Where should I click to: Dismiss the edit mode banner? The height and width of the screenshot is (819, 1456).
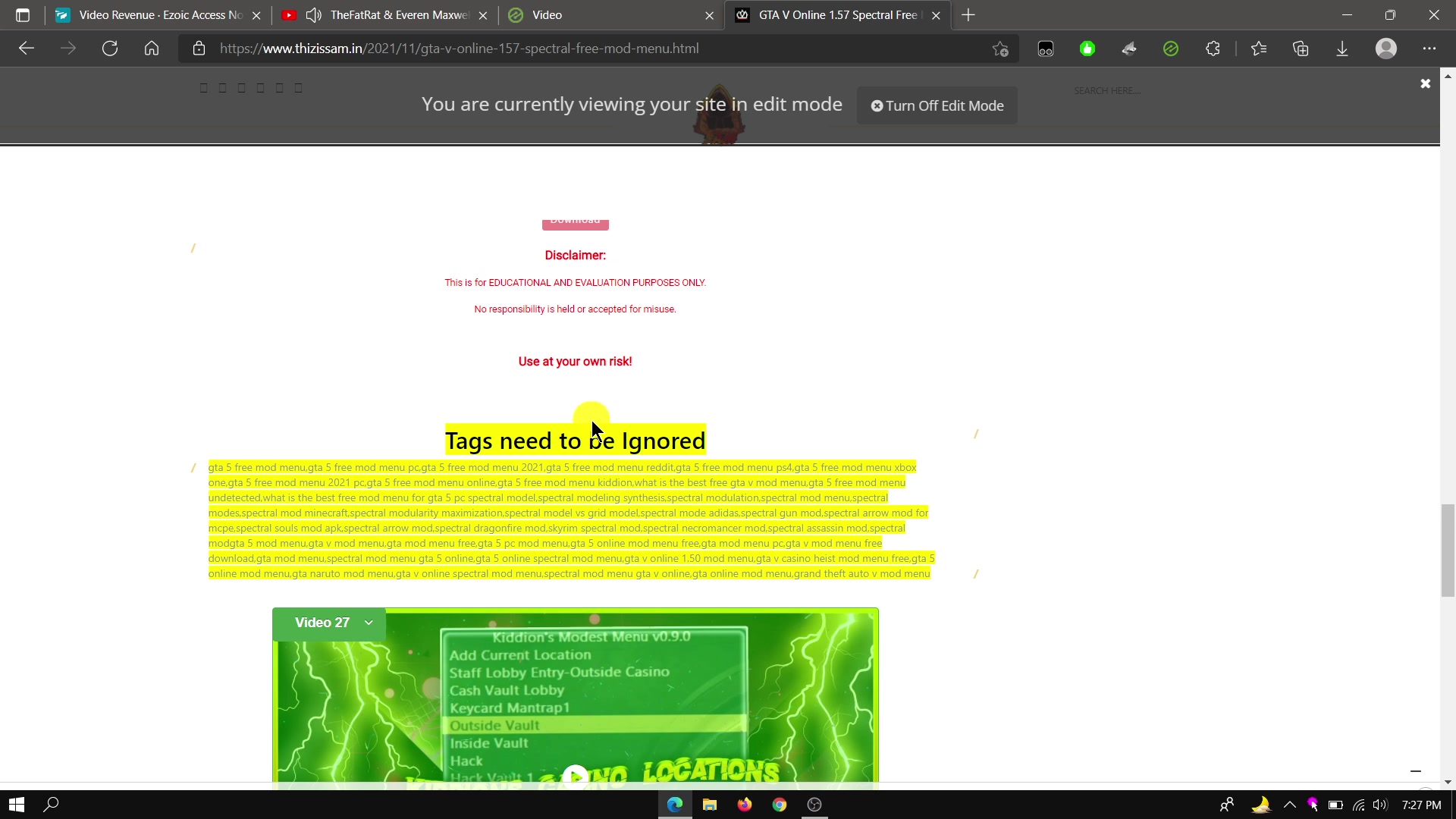click(x=1425, y=83)
